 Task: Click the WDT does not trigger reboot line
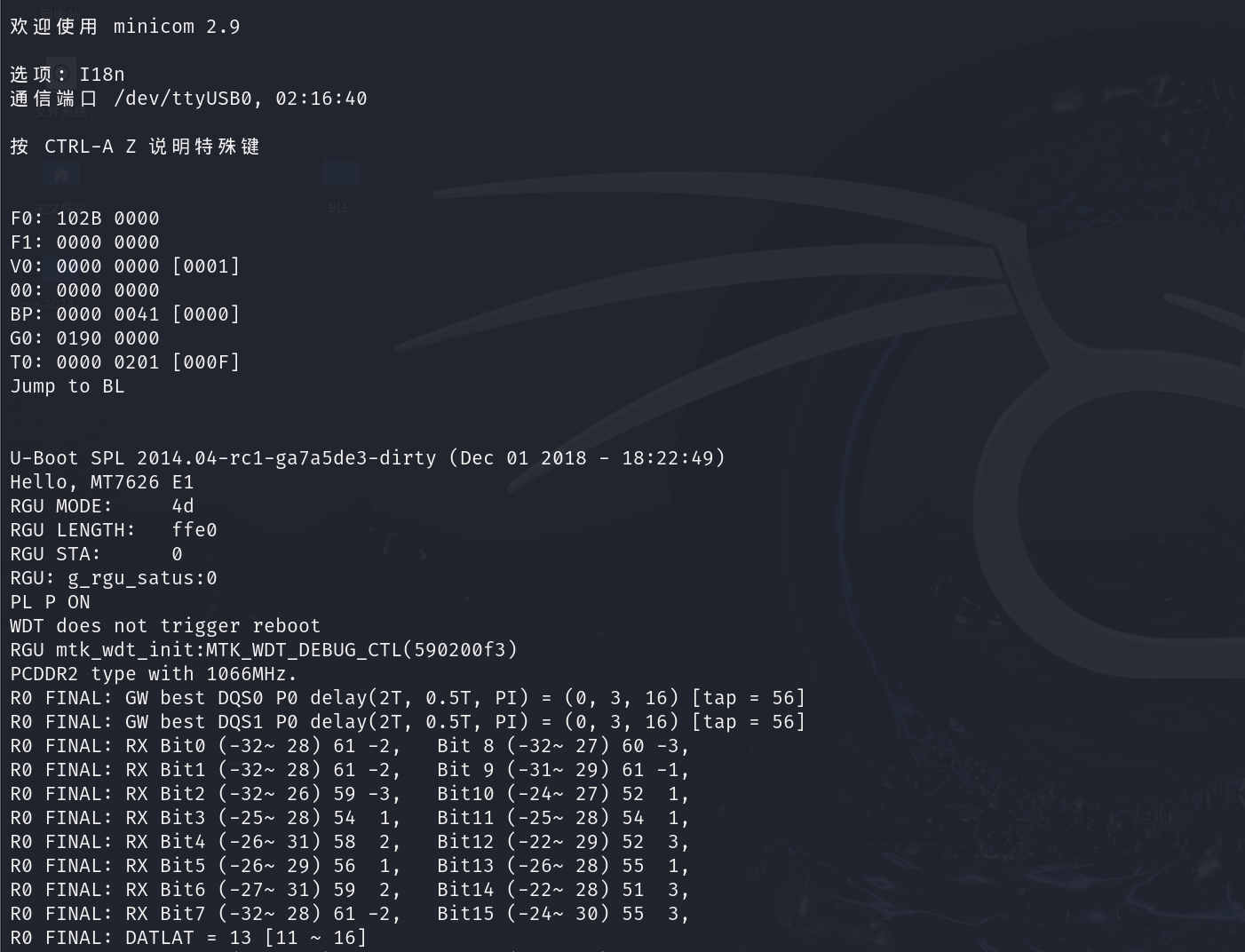pyautogui.click(x=165, y=626)
